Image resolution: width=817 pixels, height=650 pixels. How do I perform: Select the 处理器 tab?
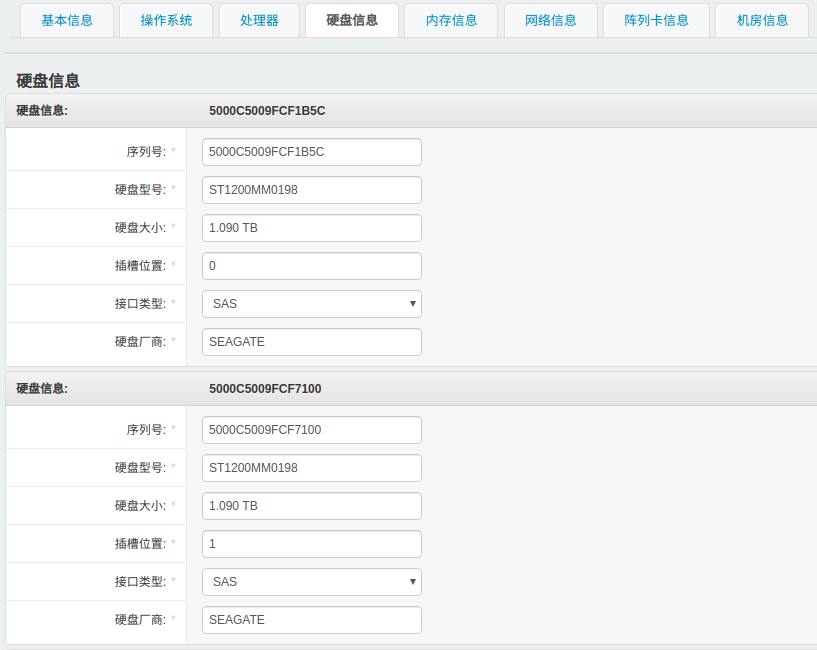pyautogui.click(x=258, y=20)
